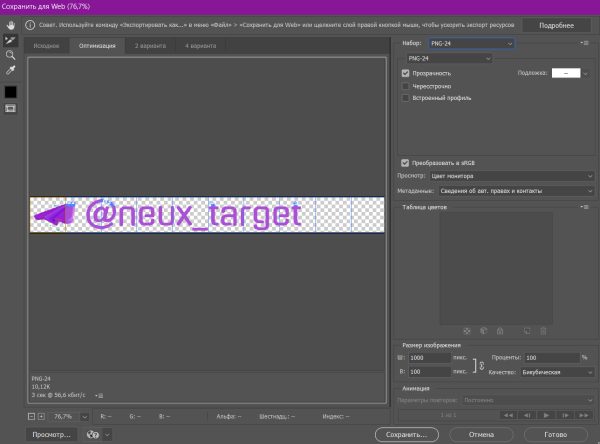This screenshot has height=444, width=600.
Task: Select the Eyedropper tool
Action: coord(10,71)
